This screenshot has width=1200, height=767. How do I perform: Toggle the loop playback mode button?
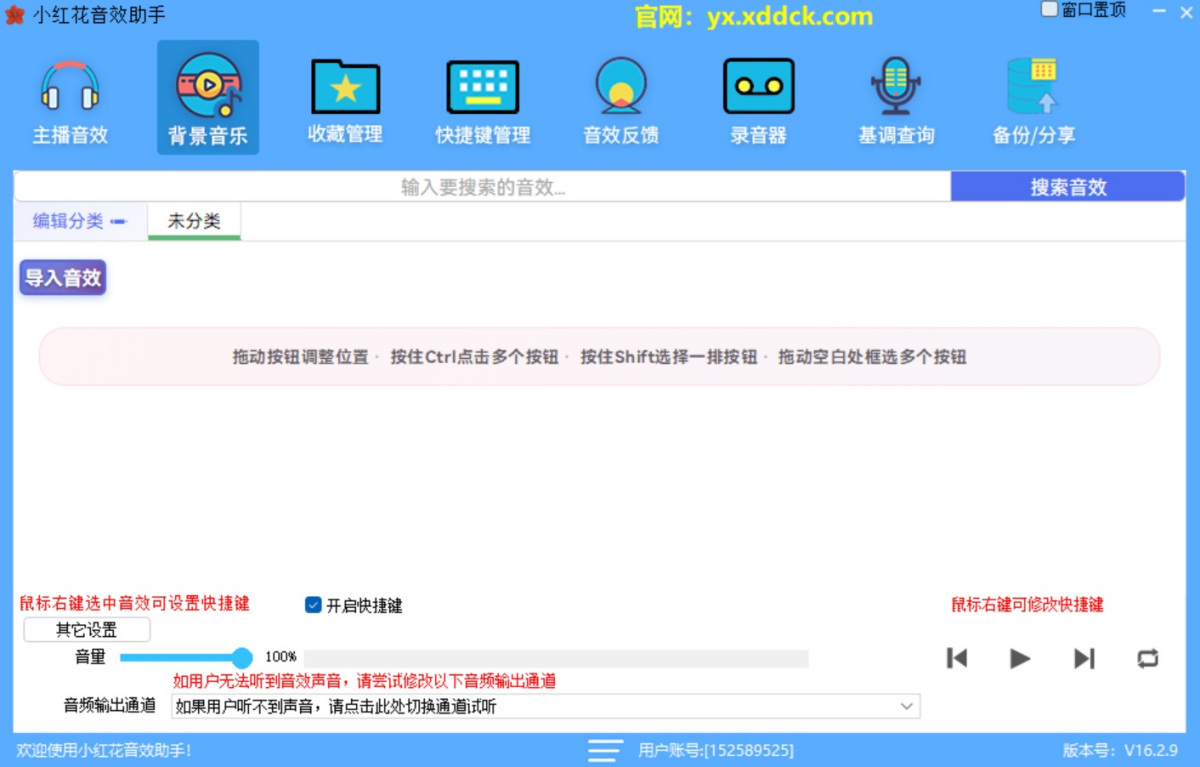pyautogui.click(x=1147, y=658)
